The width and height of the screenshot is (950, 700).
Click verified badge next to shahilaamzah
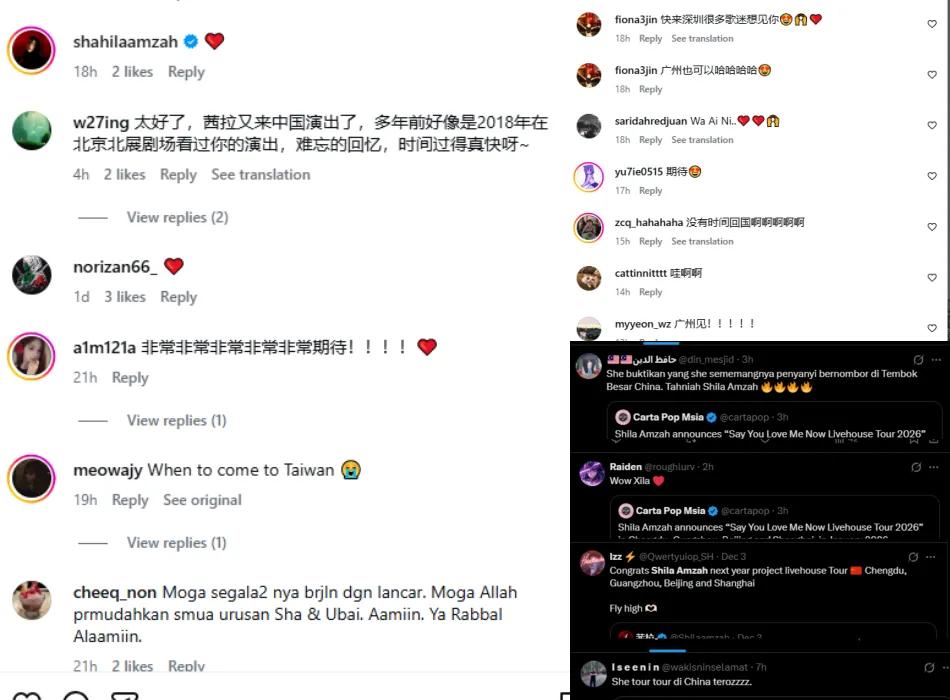[x=191, y=41]
